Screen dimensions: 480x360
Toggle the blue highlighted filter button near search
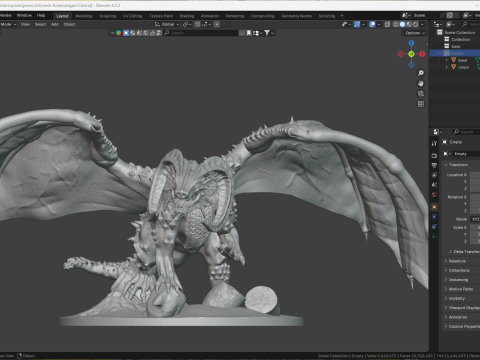(126, 33)
